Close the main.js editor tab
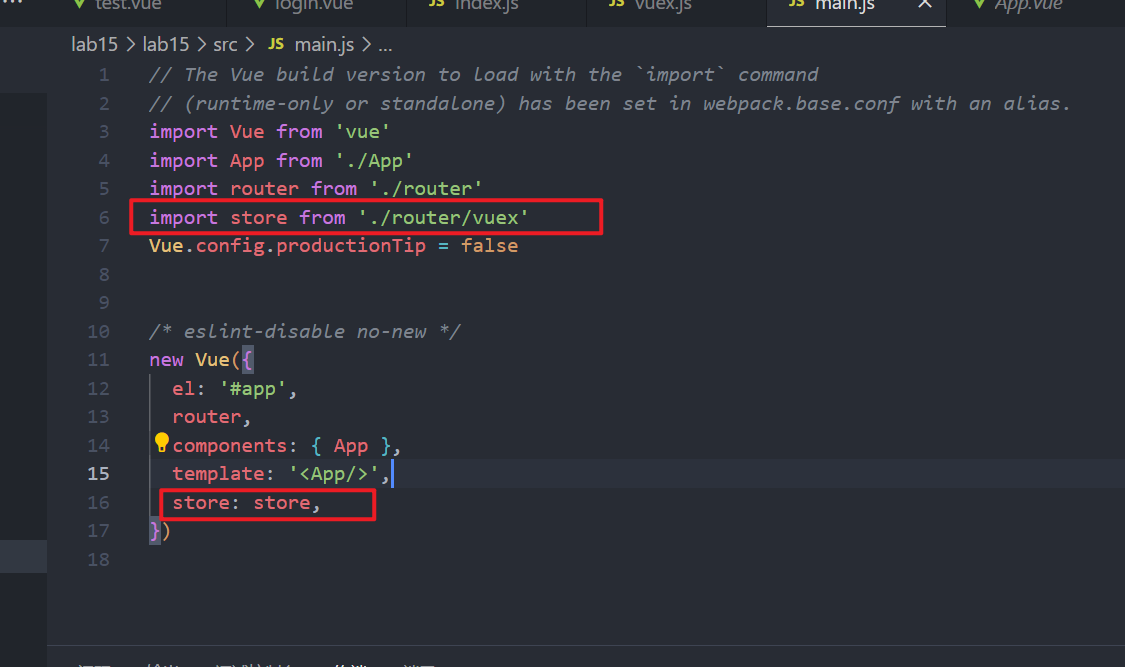 (x=925, y=5)
